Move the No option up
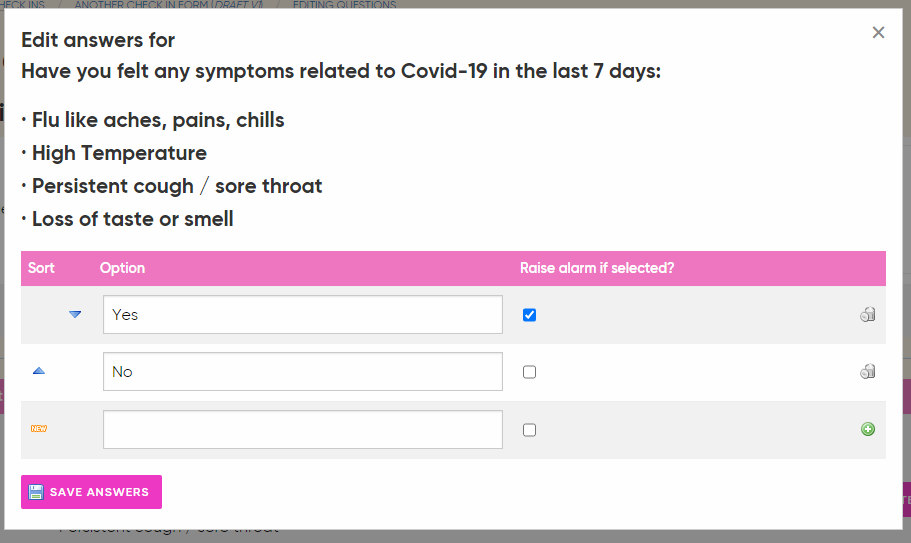The height and width of the screenshot is (543, 911). [x=39, y=371]
